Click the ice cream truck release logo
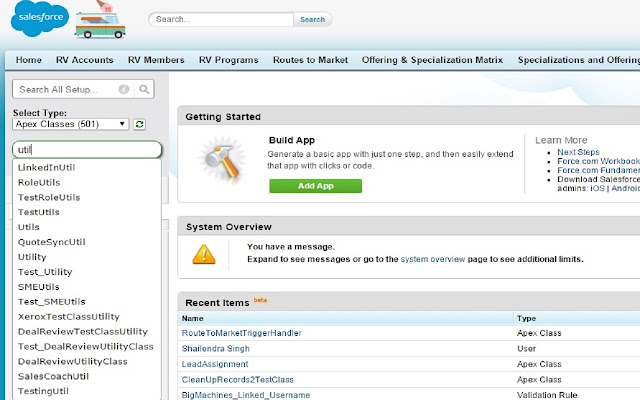This screenshot has height=400, width=640. pyautogui.click(x=101, y=20)
